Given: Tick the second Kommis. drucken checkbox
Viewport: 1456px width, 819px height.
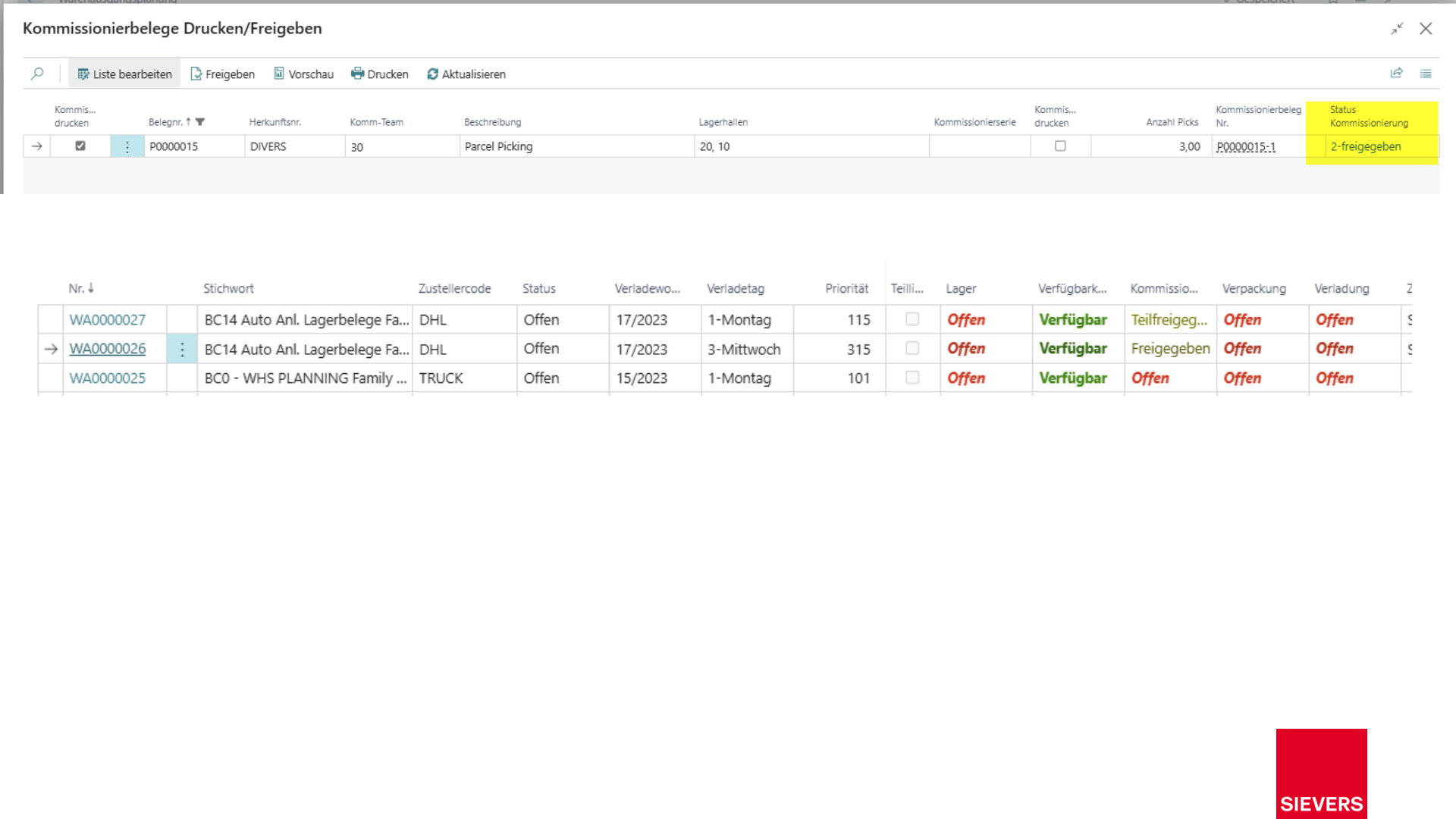Looking at the screenshot, I should tap(1060, 146).
